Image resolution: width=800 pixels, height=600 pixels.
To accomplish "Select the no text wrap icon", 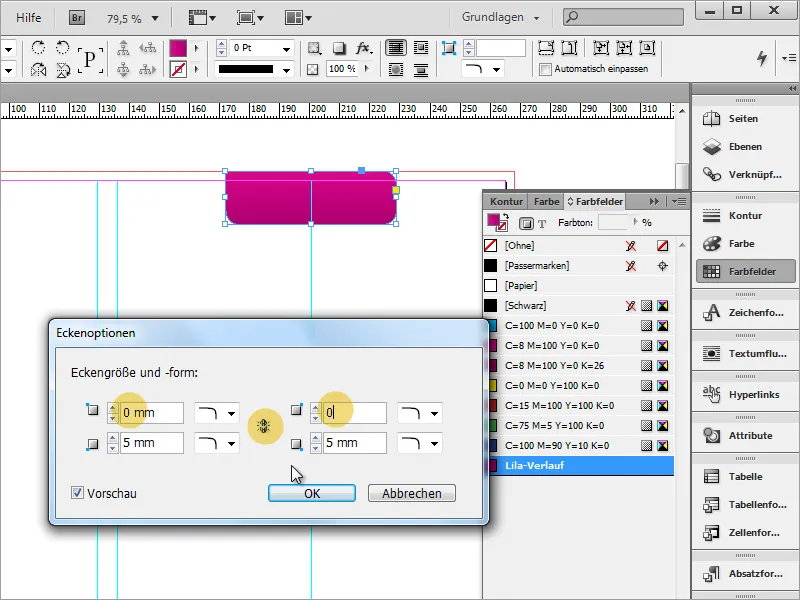I will (x=396, y=48).
